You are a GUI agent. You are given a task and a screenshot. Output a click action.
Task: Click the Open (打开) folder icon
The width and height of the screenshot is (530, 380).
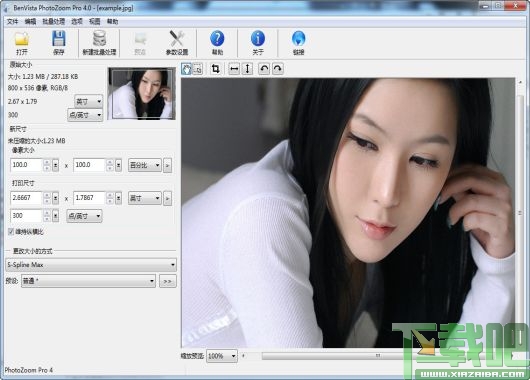[22, 39]
